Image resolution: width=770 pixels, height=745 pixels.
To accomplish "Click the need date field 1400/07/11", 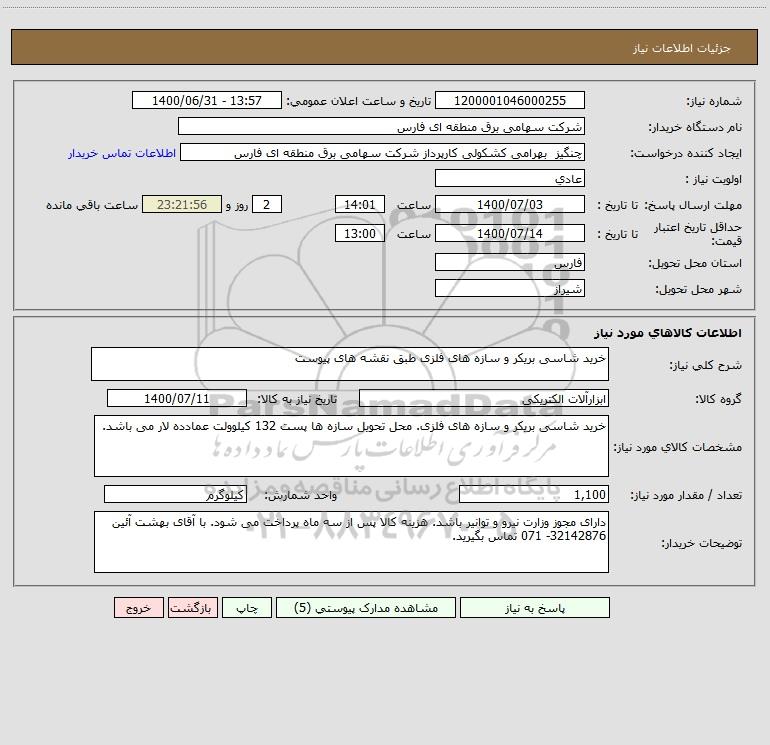I will (x=177, y=398).
